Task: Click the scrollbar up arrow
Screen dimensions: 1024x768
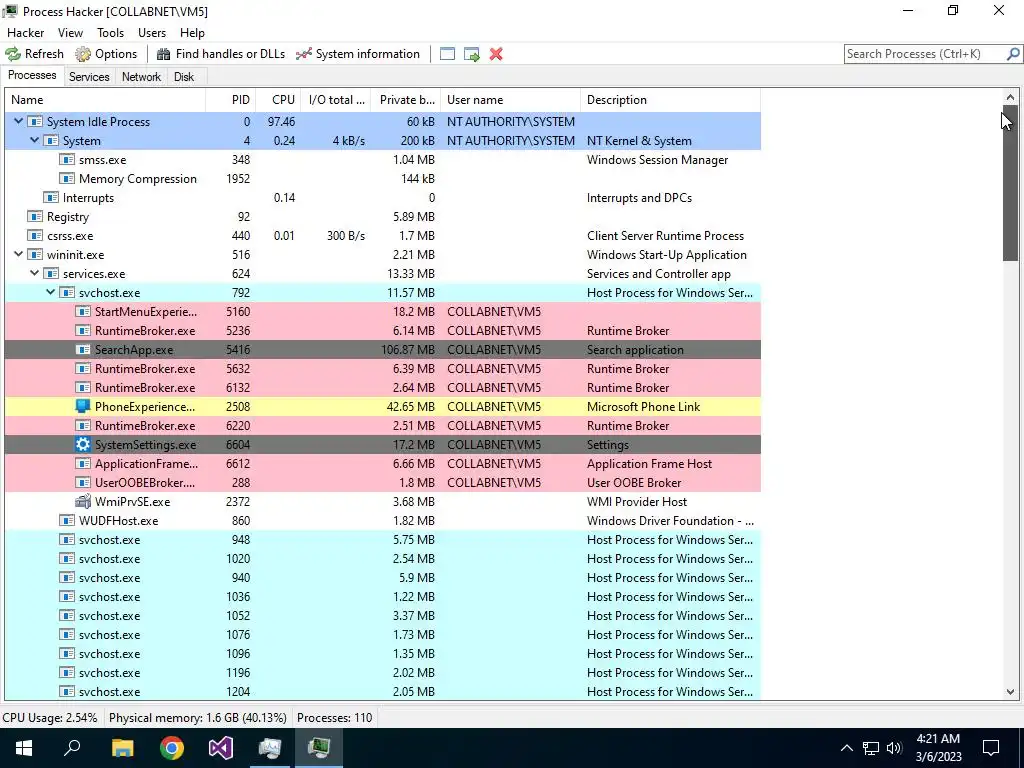Action: coord(1010,97)
